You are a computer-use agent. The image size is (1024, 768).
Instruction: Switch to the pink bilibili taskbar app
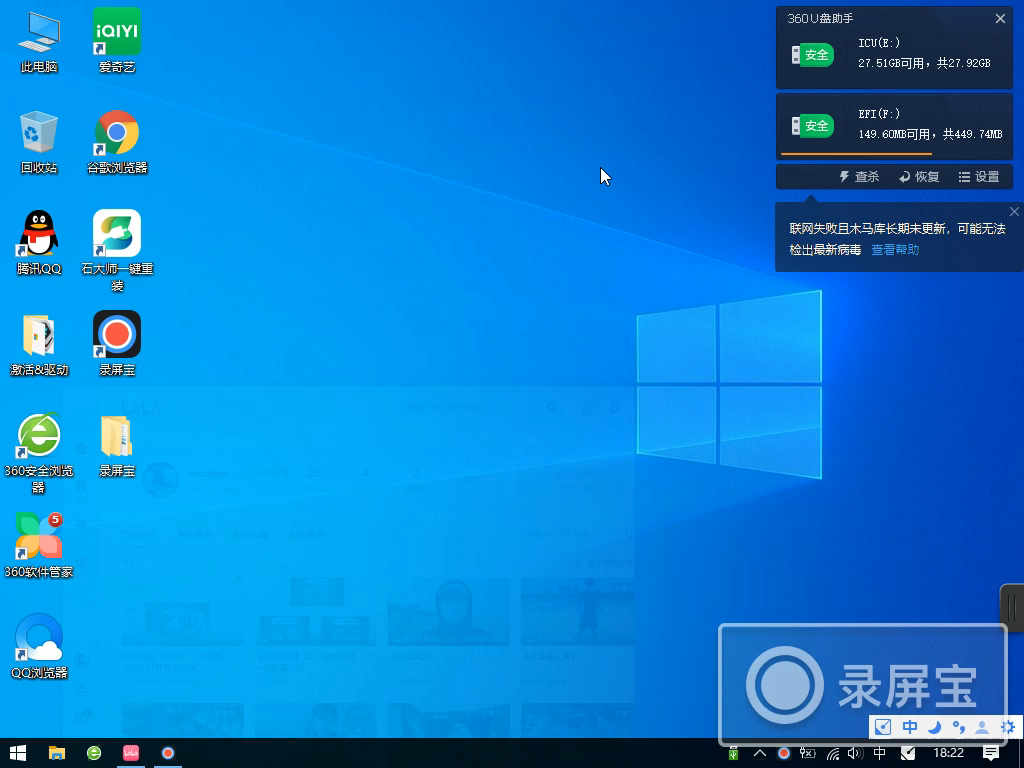[x=131, y=753]
